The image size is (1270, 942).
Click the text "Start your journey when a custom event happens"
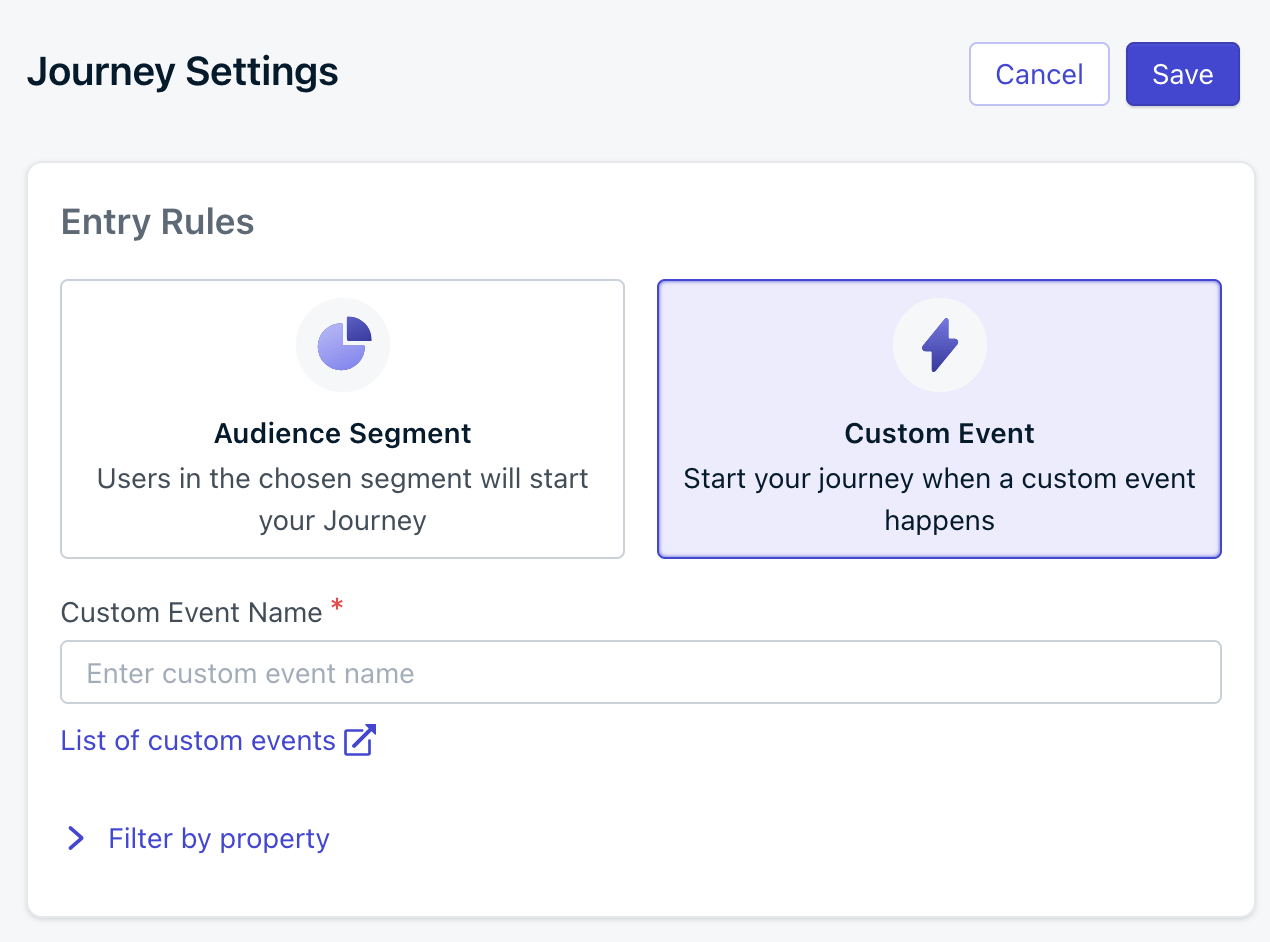click(939, 499)
